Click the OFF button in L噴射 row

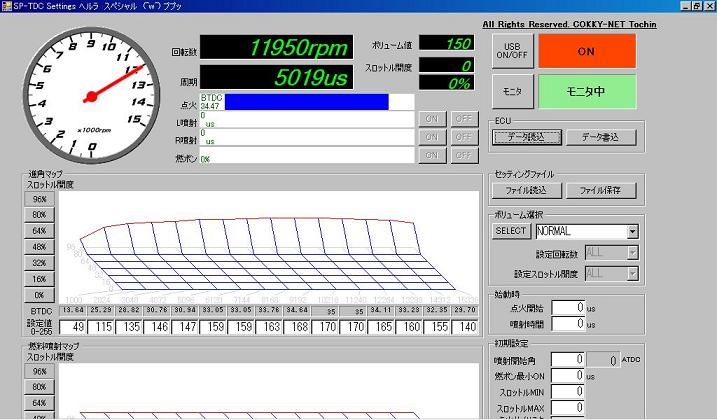coord(464,119)
